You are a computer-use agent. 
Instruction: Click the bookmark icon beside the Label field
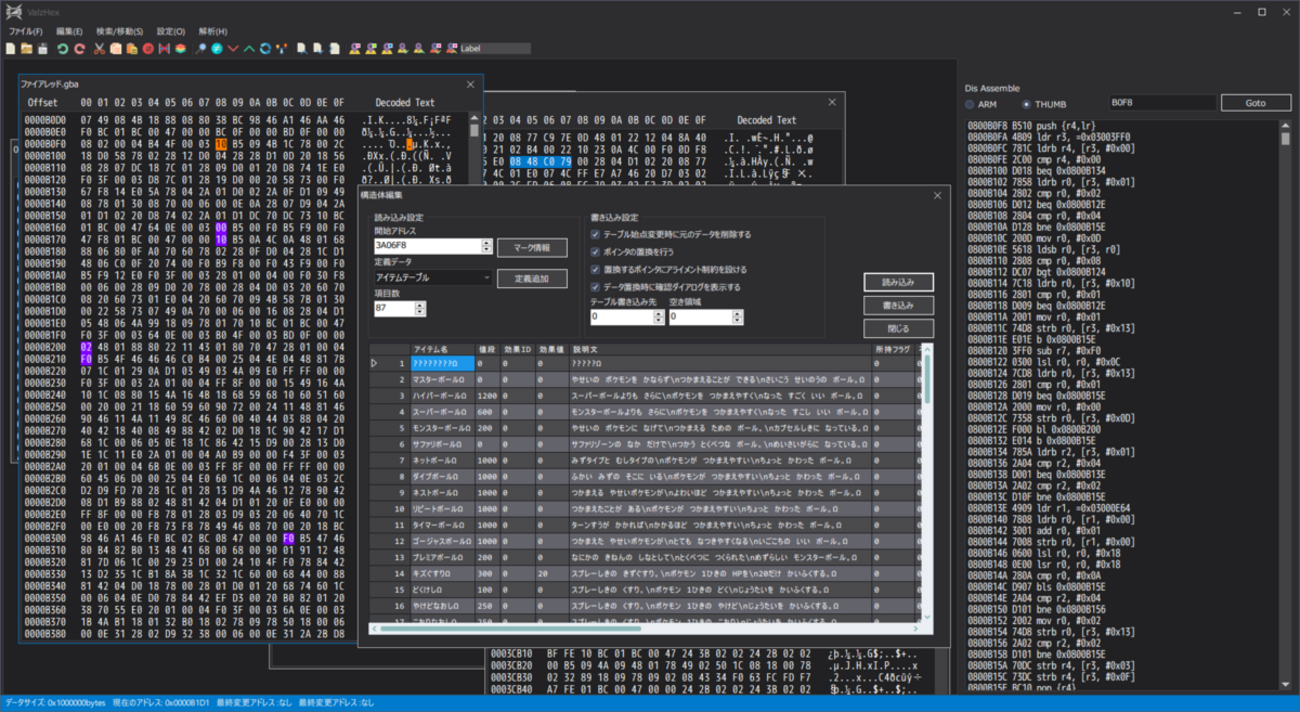[452, 48]
